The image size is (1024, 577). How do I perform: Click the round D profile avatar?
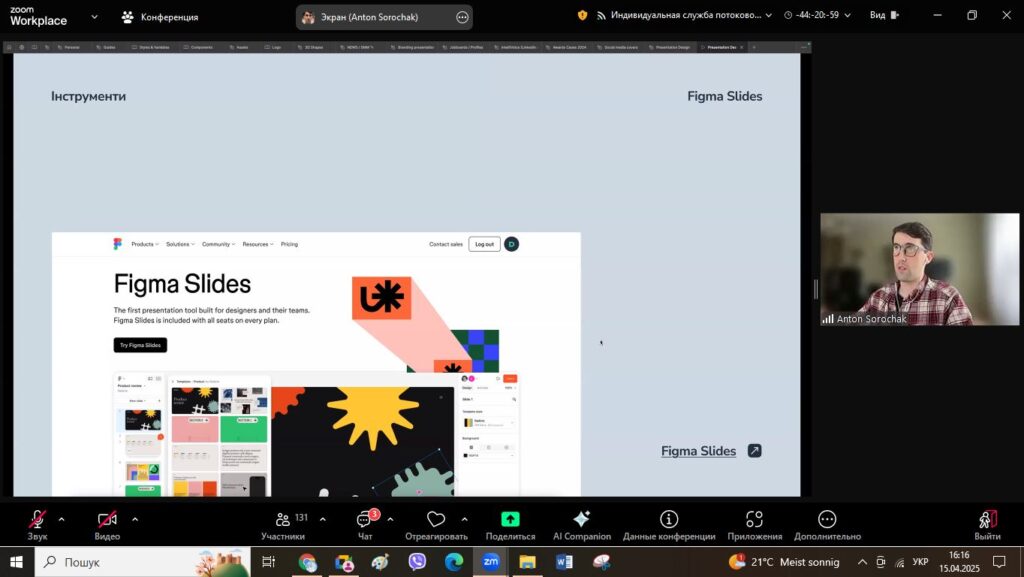pyautogui.click(x=511, y=244)
